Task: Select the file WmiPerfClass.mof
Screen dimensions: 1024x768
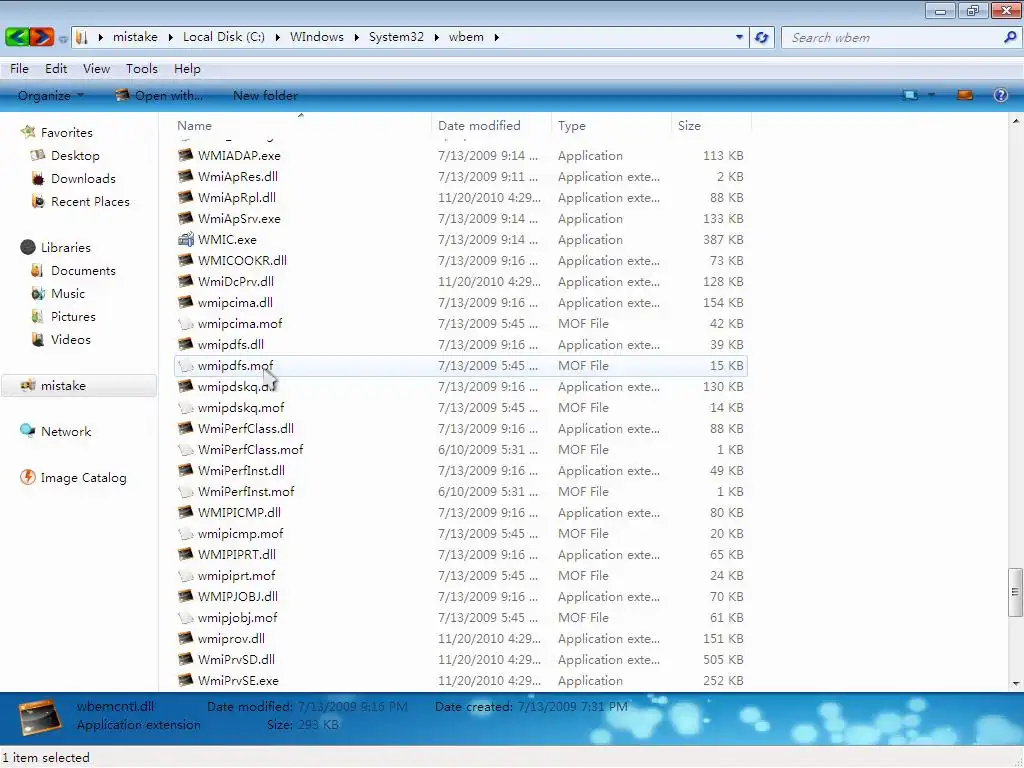Action: point(460,449)
